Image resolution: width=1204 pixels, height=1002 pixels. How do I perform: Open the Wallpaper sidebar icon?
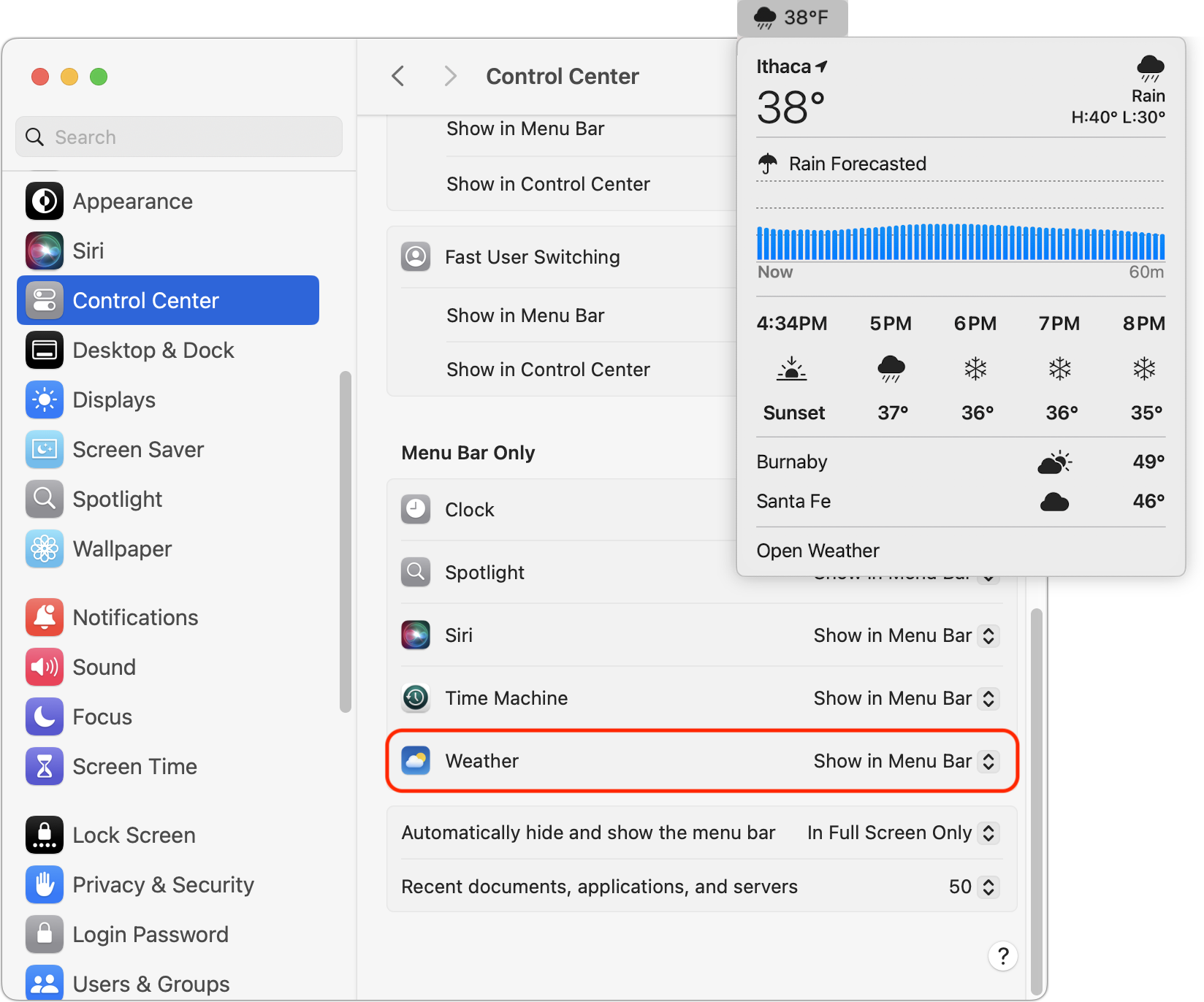click(45, 548)
